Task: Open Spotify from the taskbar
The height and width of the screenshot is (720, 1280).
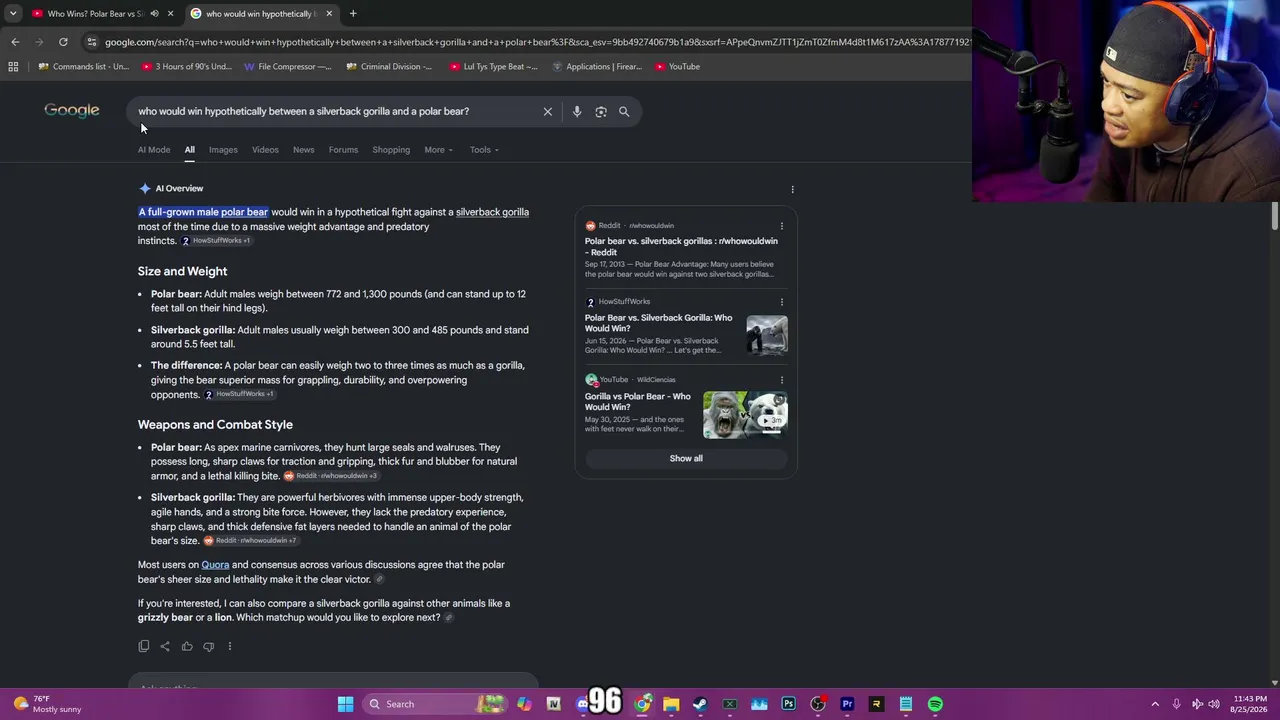Action: tap(935, 704)
